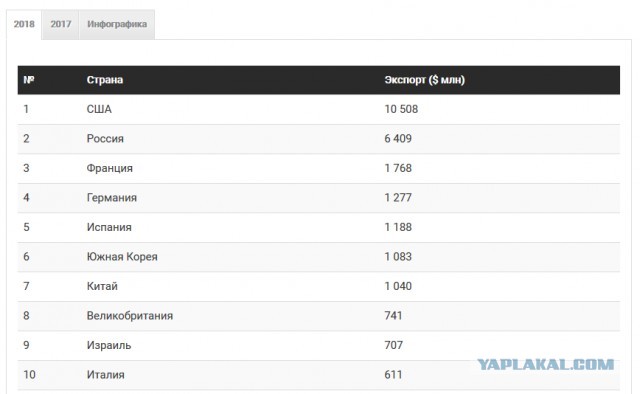Click rank number 10 in Италия row
640x394 pixels.
click(x=29, y=375)
